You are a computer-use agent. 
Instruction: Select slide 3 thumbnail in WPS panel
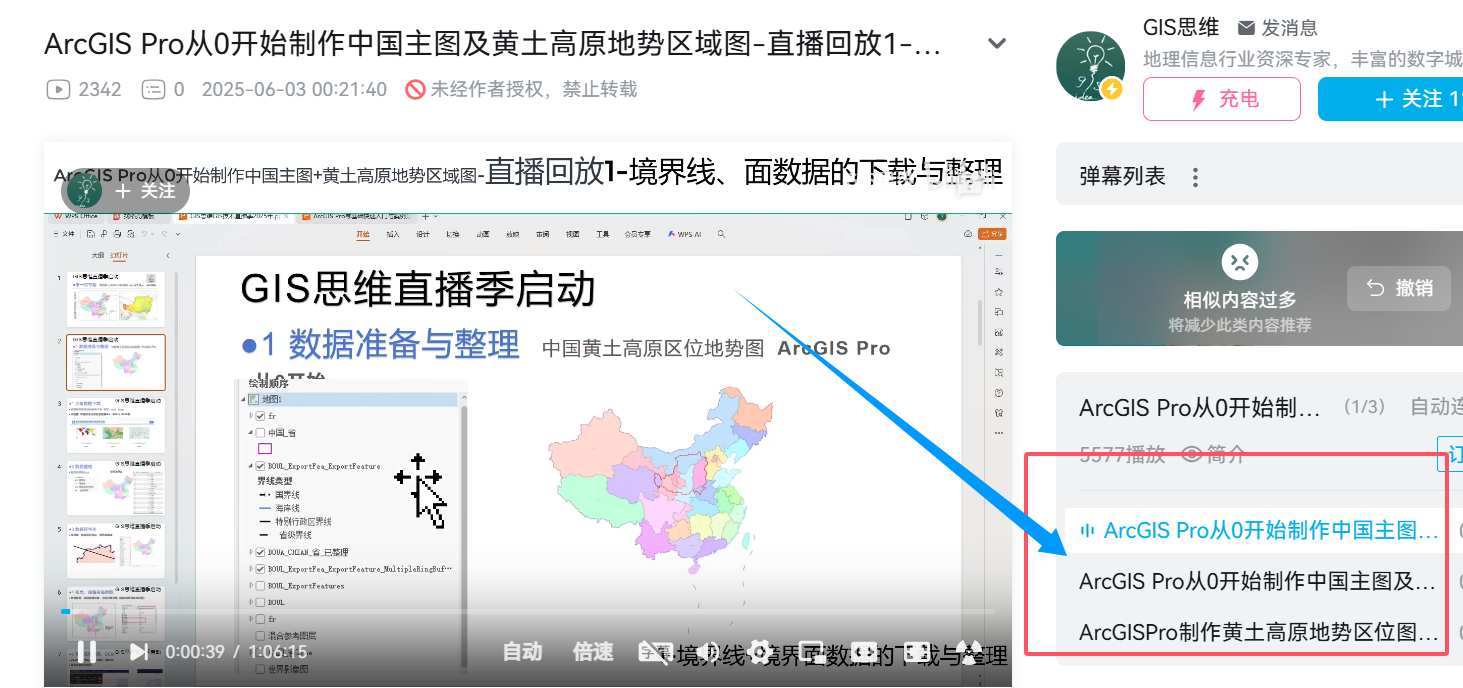[116, 424]
